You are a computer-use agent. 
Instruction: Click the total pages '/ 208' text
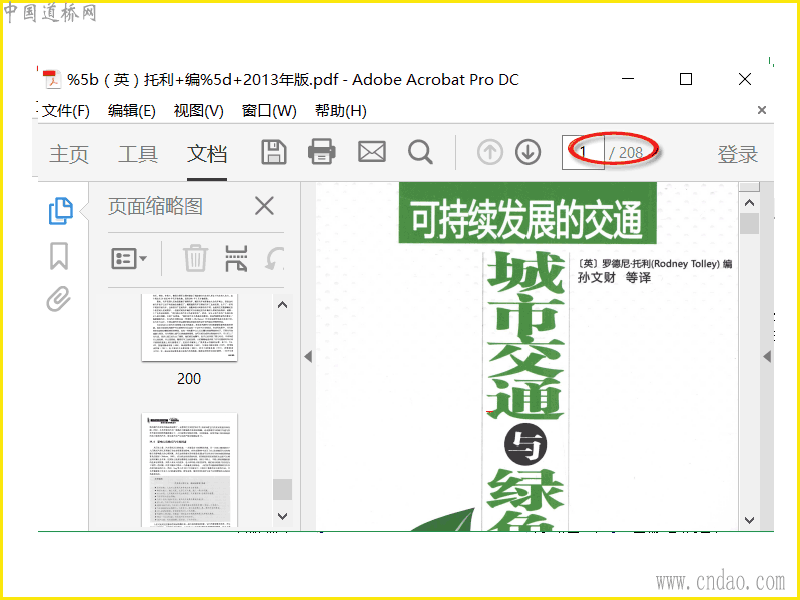pyautogui.click(x=626, y=153)
